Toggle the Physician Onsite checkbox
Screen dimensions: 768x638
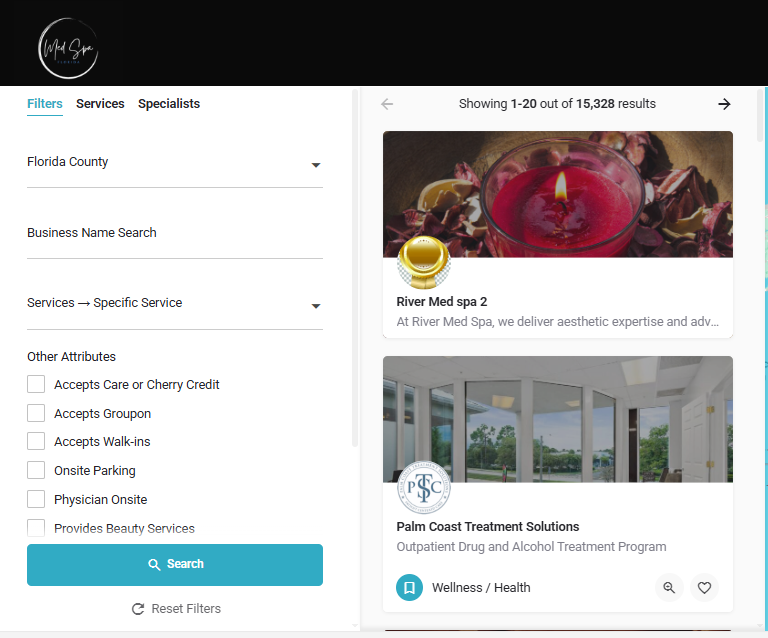tap(36, 499)
